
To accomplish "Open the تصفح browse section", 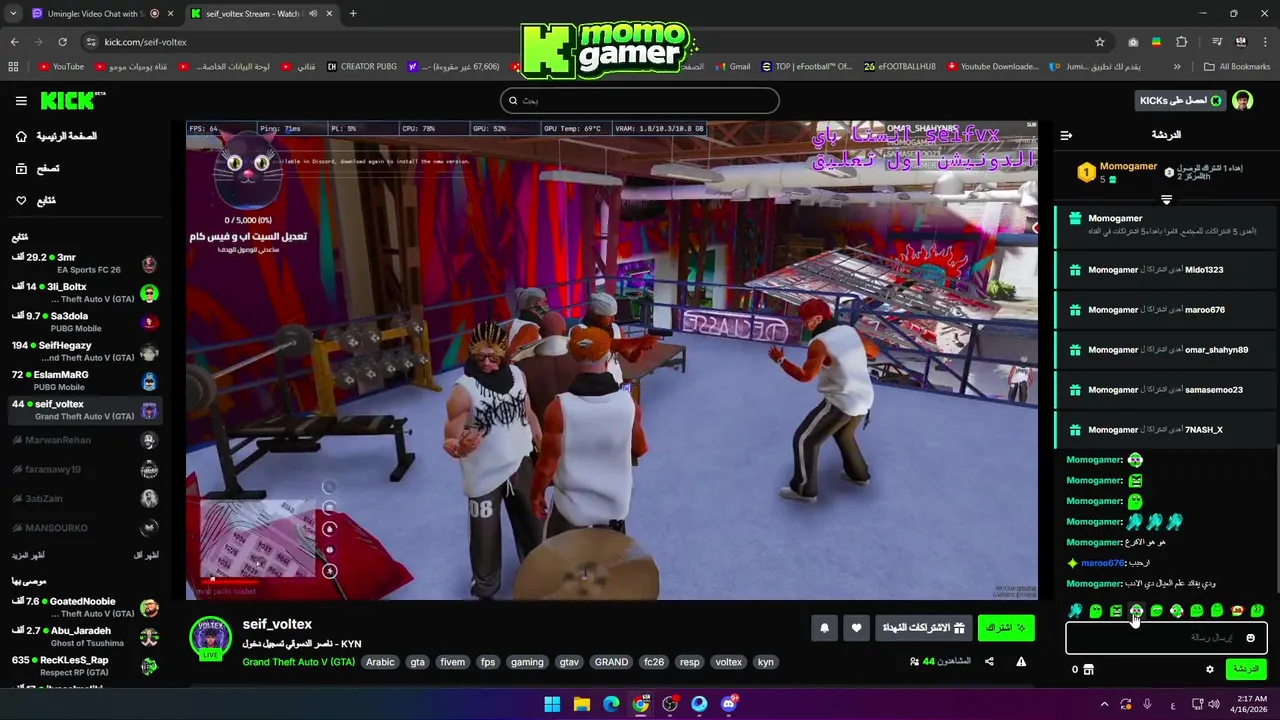I will click(x=37, y=169).
